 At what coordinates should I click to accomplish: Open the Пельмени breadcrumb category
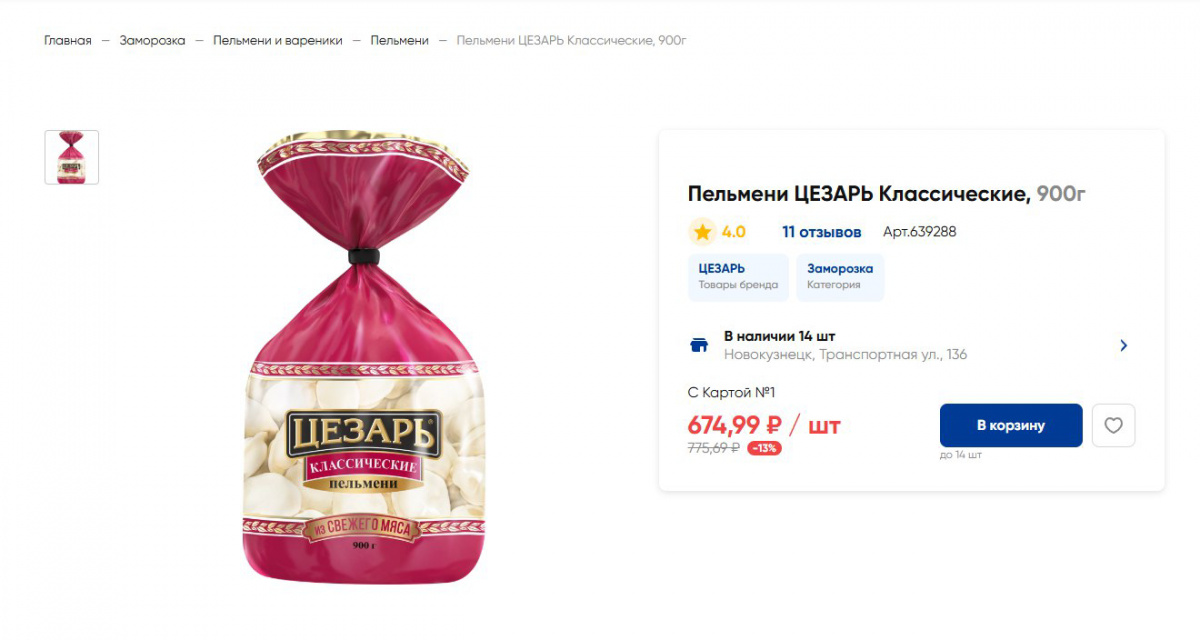399,40
